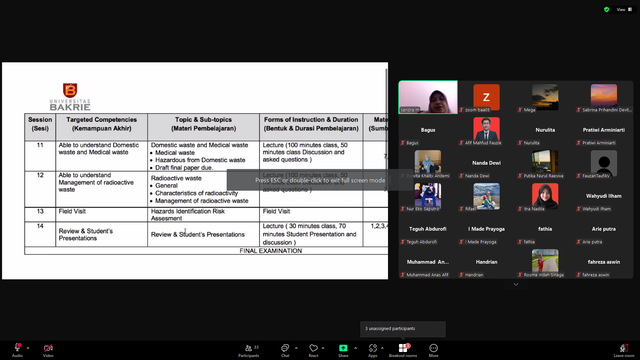This screenshot has width=640, height=360.
Task: Unmute the microphone with the Audio icon
Action: [17, 349]
